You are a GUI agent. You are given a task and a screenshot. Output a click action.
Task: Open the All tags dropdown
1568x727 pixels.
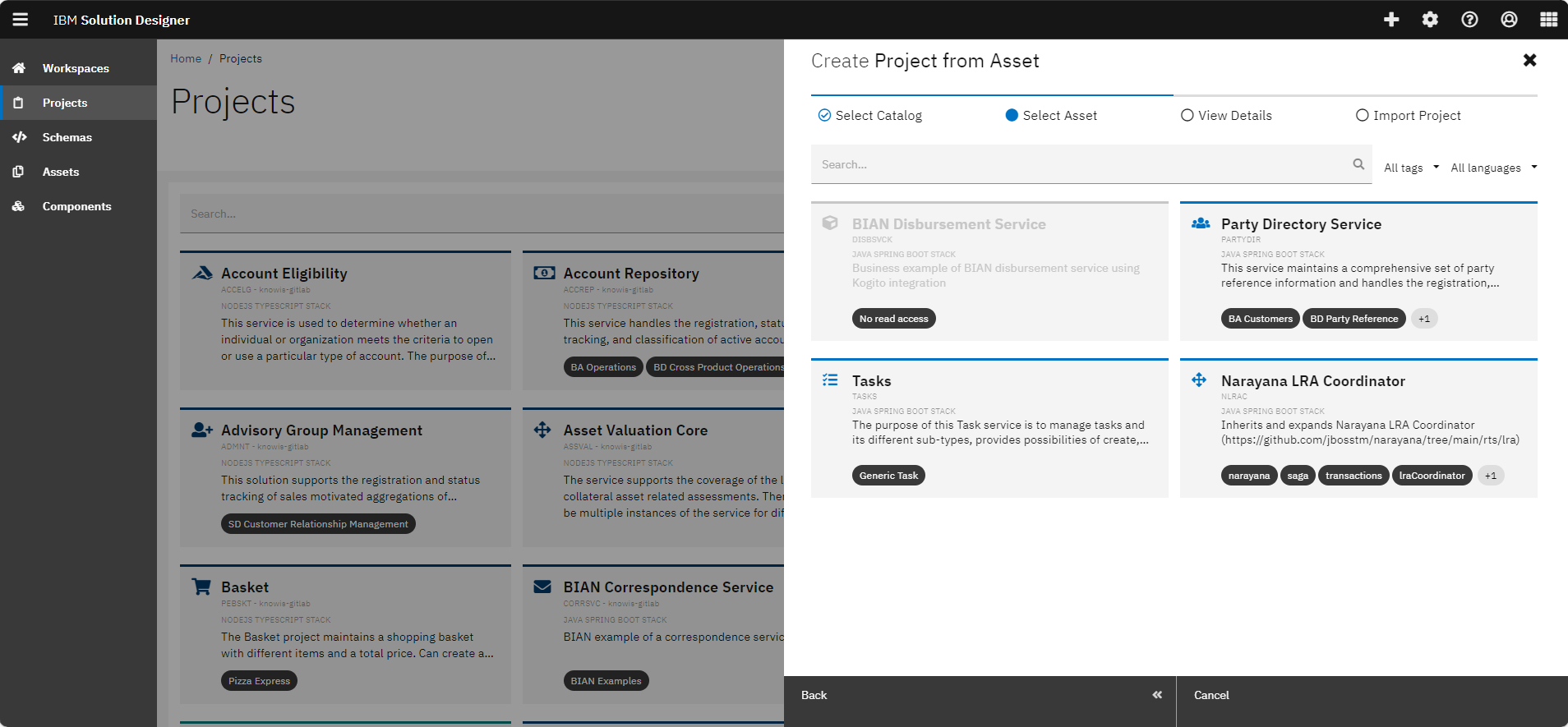coord(1412,168)
